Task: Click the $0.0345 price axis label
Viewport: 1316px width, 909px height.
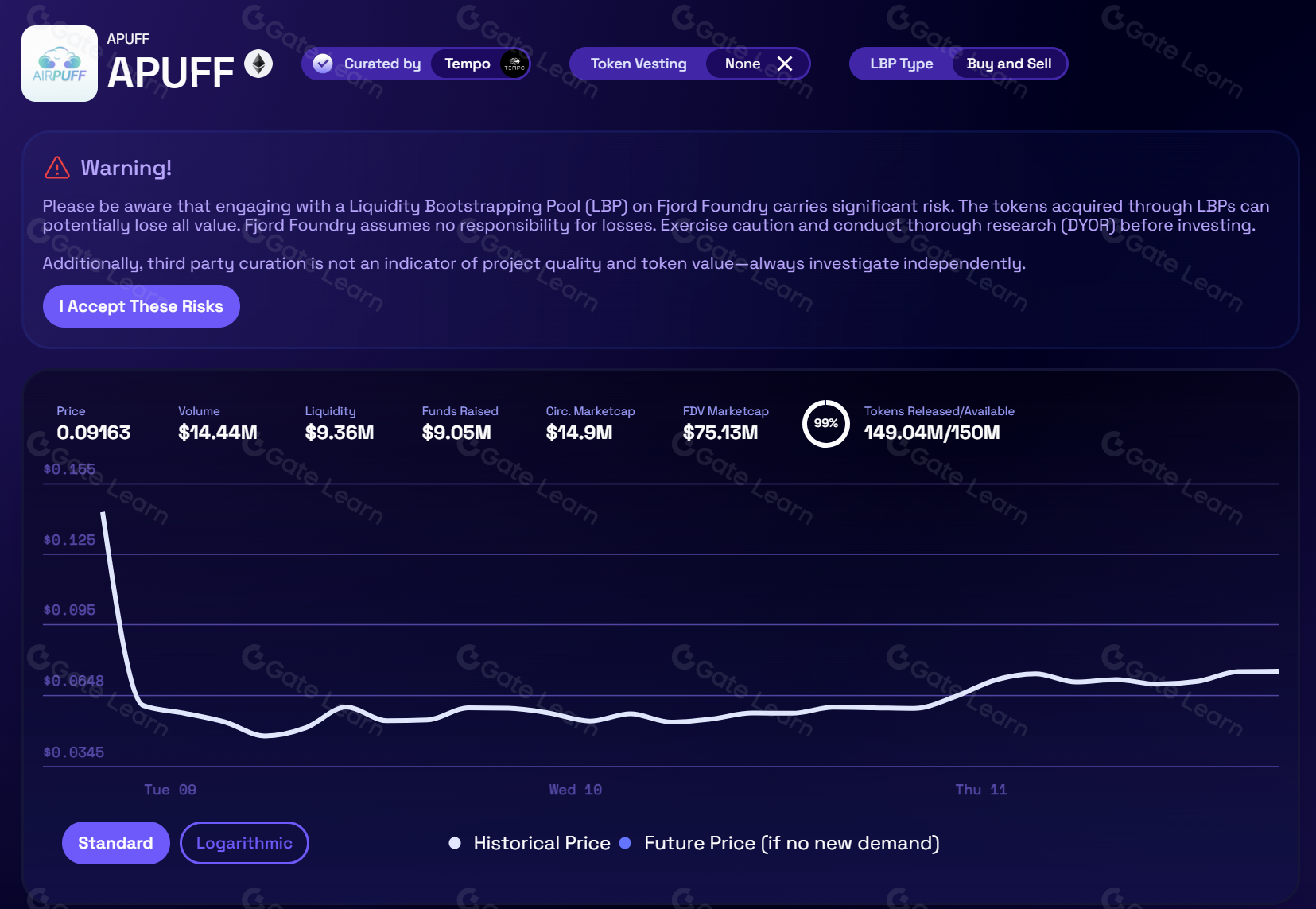Action: 73,752
